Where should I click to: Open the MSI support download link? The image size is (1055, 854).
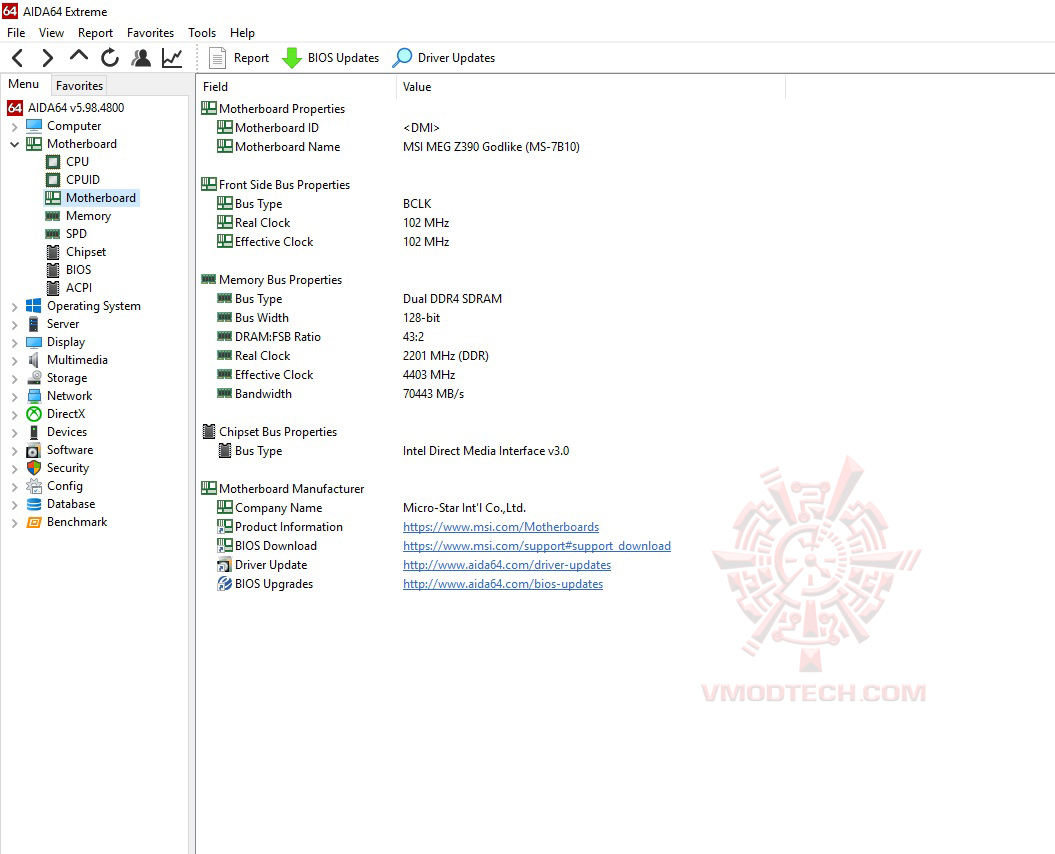pyautogui.click(x=536, y=546)
